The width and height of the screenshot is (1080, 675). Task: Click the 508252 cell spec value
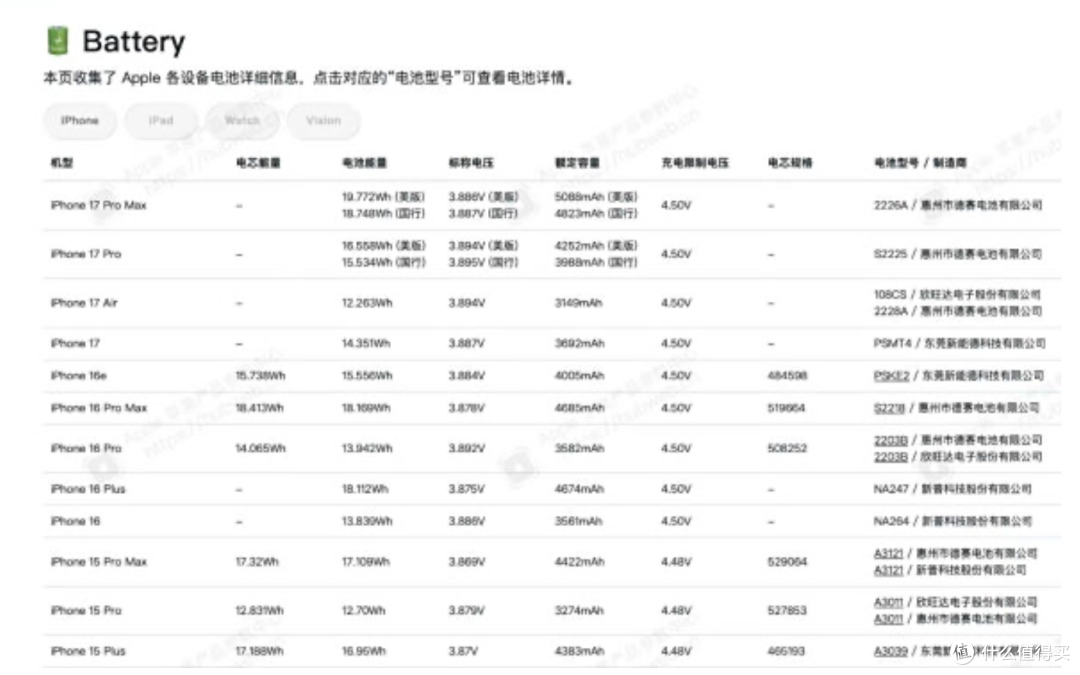click(x=787, y=448)
